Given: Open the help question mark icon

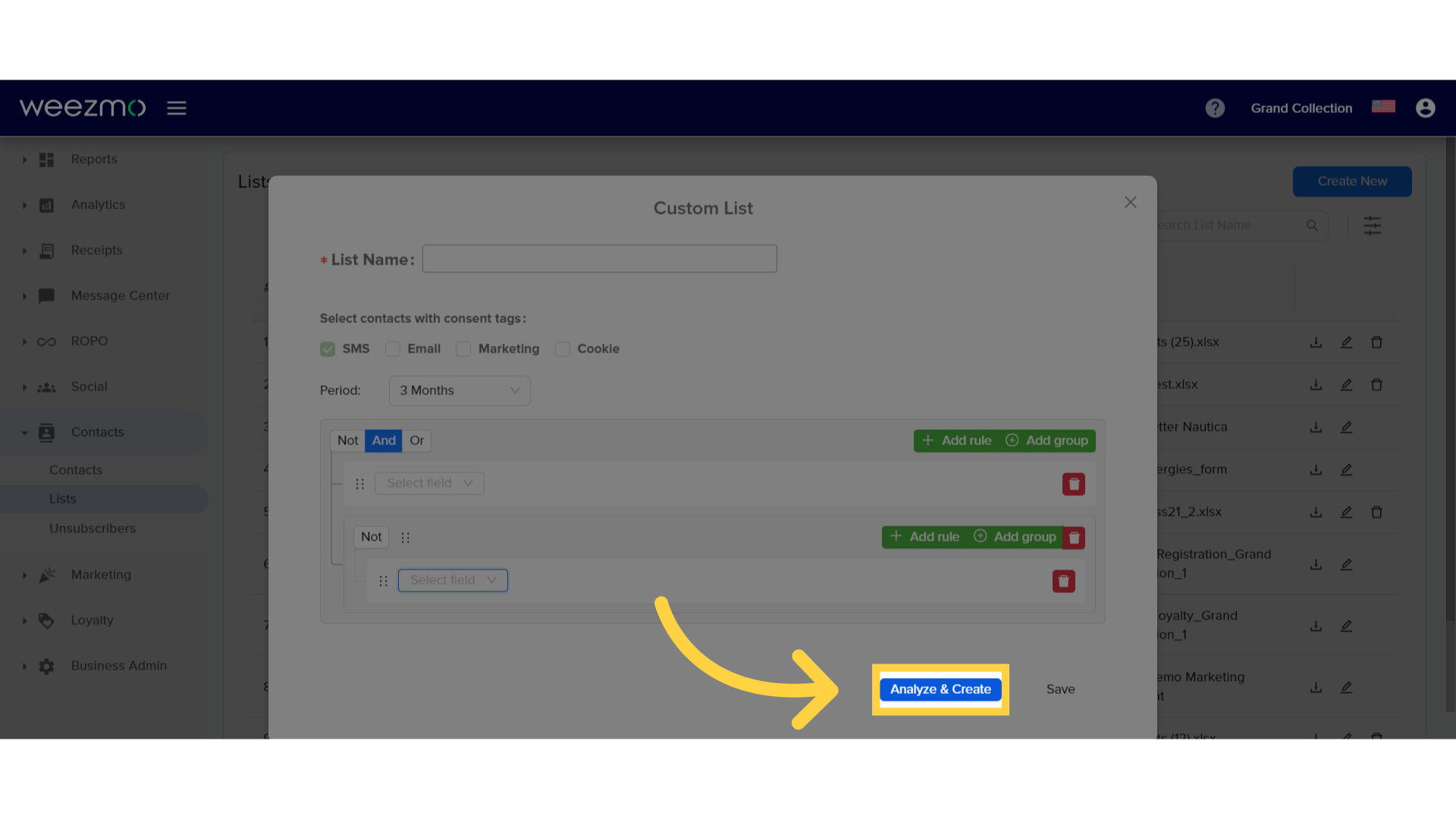Looking at the screenshot, I should [x=1215, y=108].
